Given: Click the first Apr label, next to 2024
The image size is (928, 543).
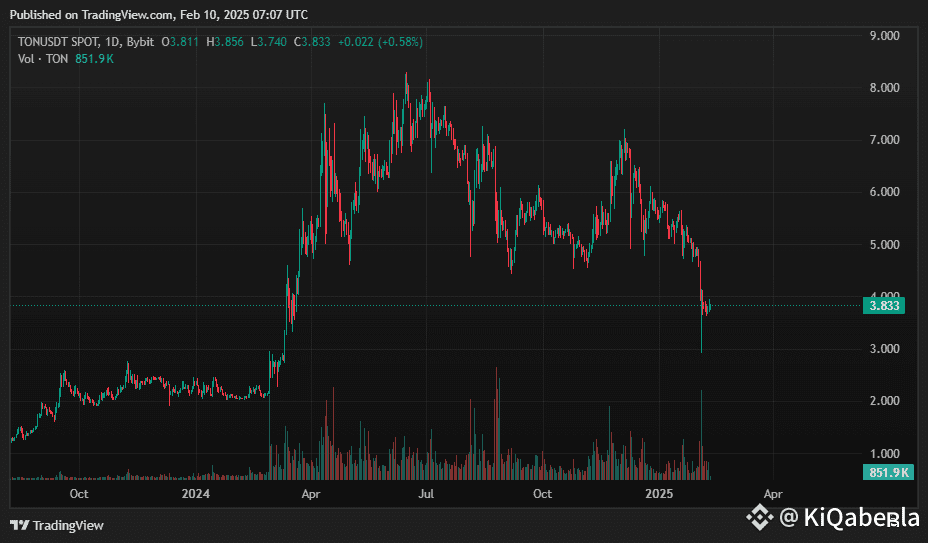Looking at the screenshot, I should (x=311, y=494).
